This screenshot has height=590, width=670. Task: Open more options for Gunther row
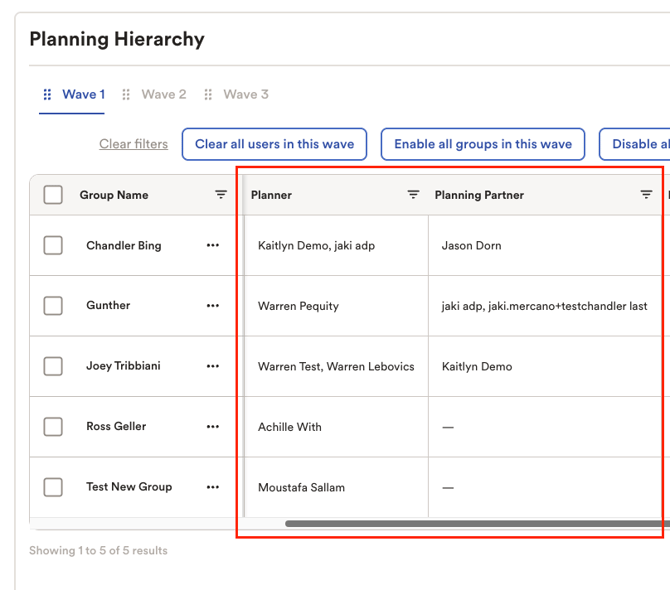(x=213, y=305)
